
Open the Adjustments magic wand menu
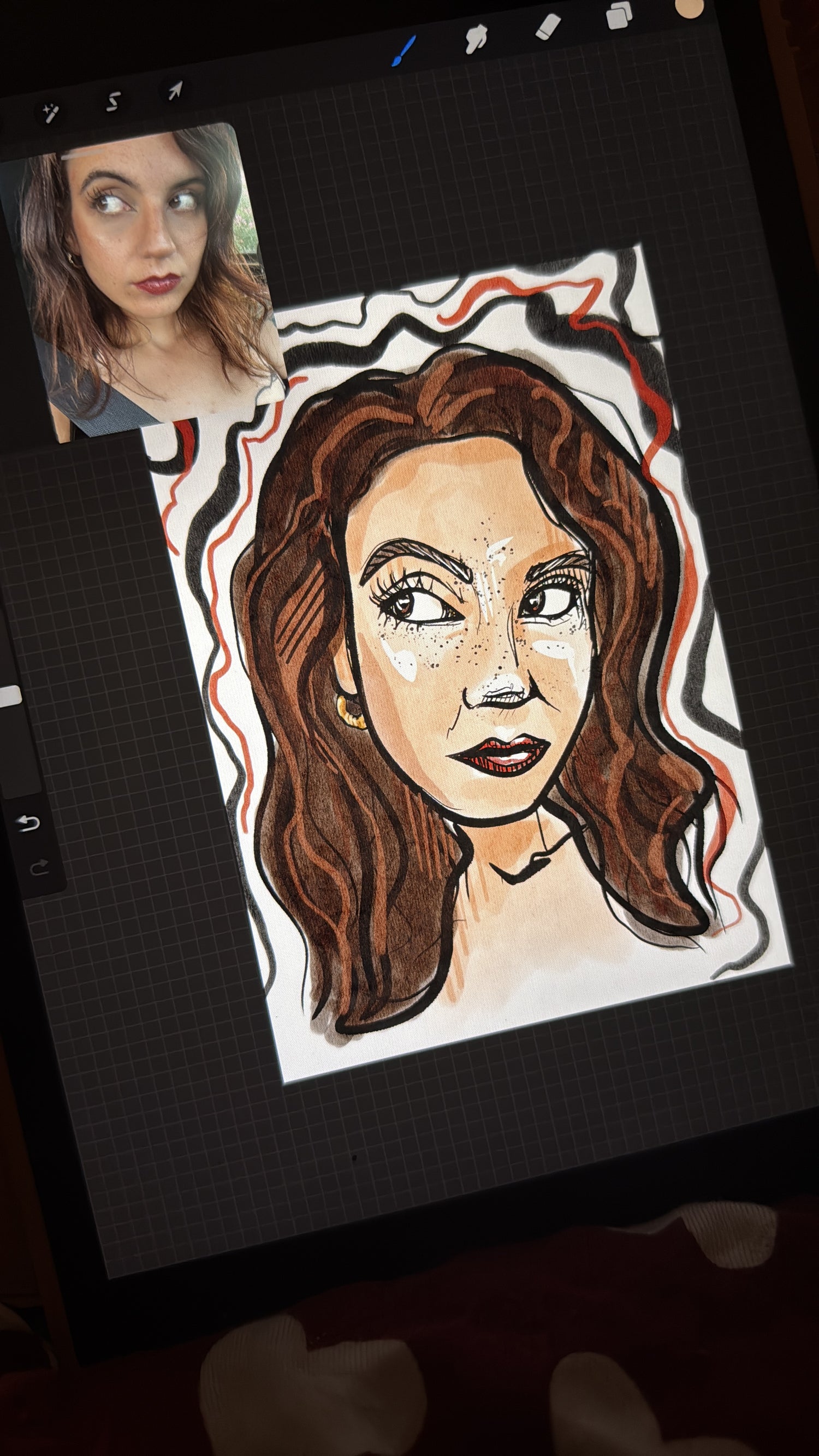point(49,113)
